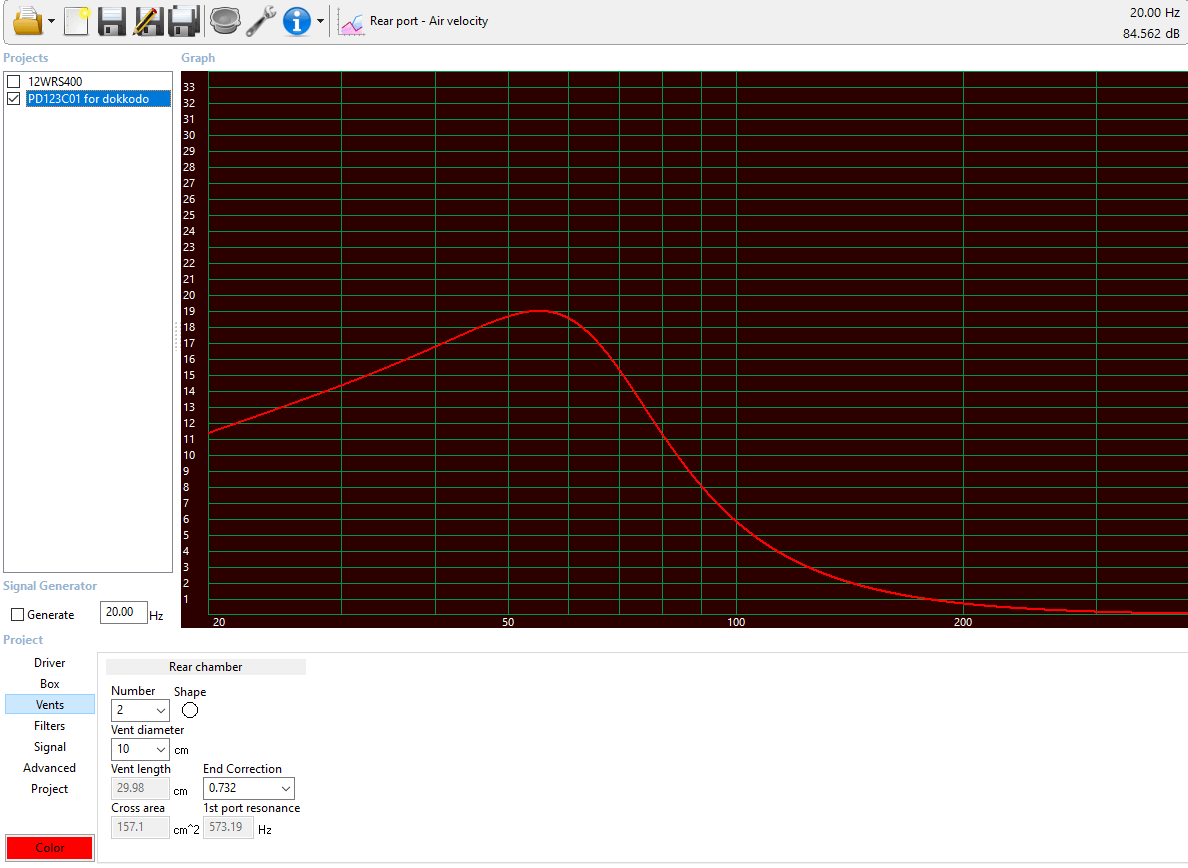The width and height of the screenshot is (1188, 868).
Task: Open options with the wrench icon
Action: click(261, 21)
